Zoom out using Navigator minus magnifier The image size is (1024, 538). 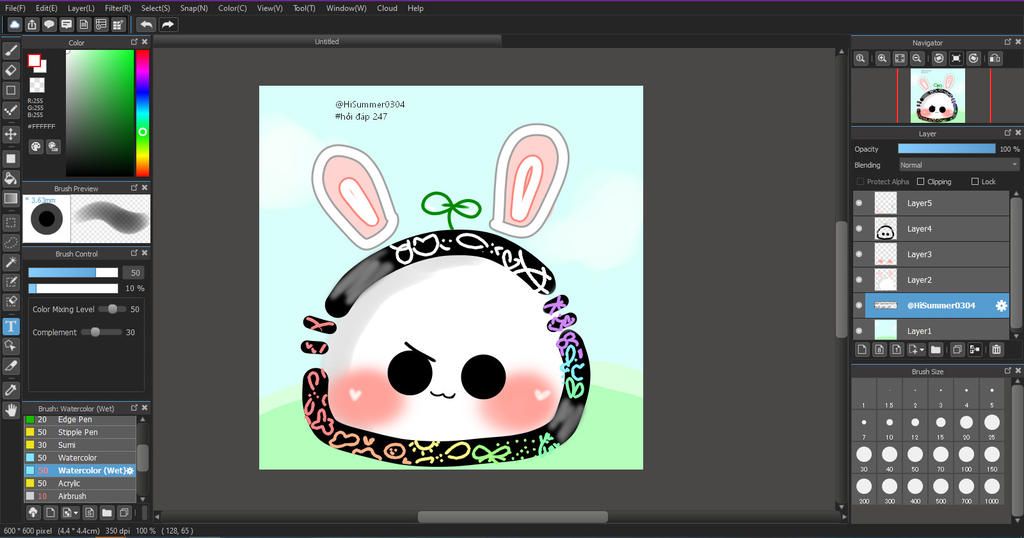917,58
